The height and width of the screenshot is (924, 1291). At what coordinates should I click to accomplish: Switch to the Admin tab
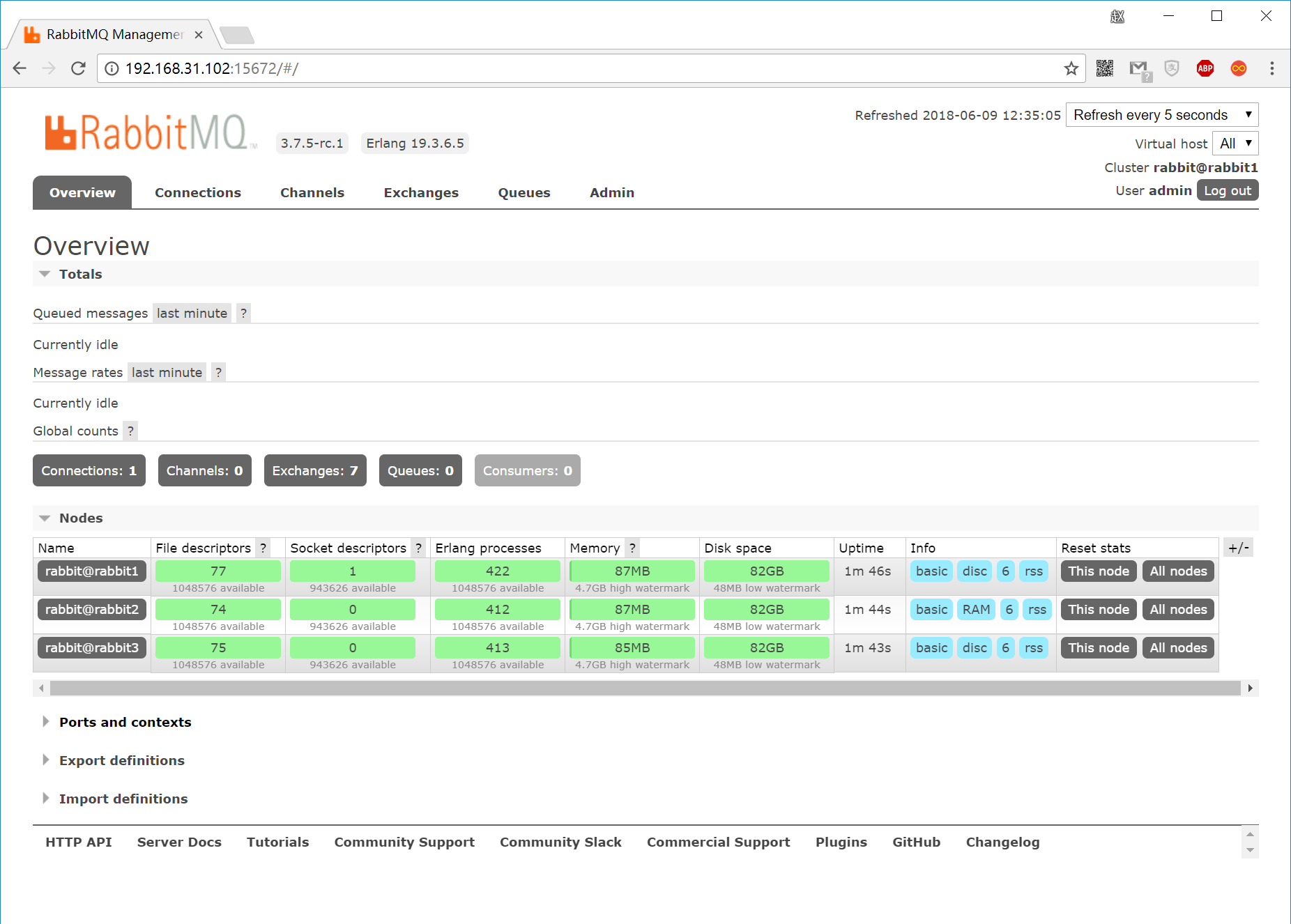pos(612,192)
